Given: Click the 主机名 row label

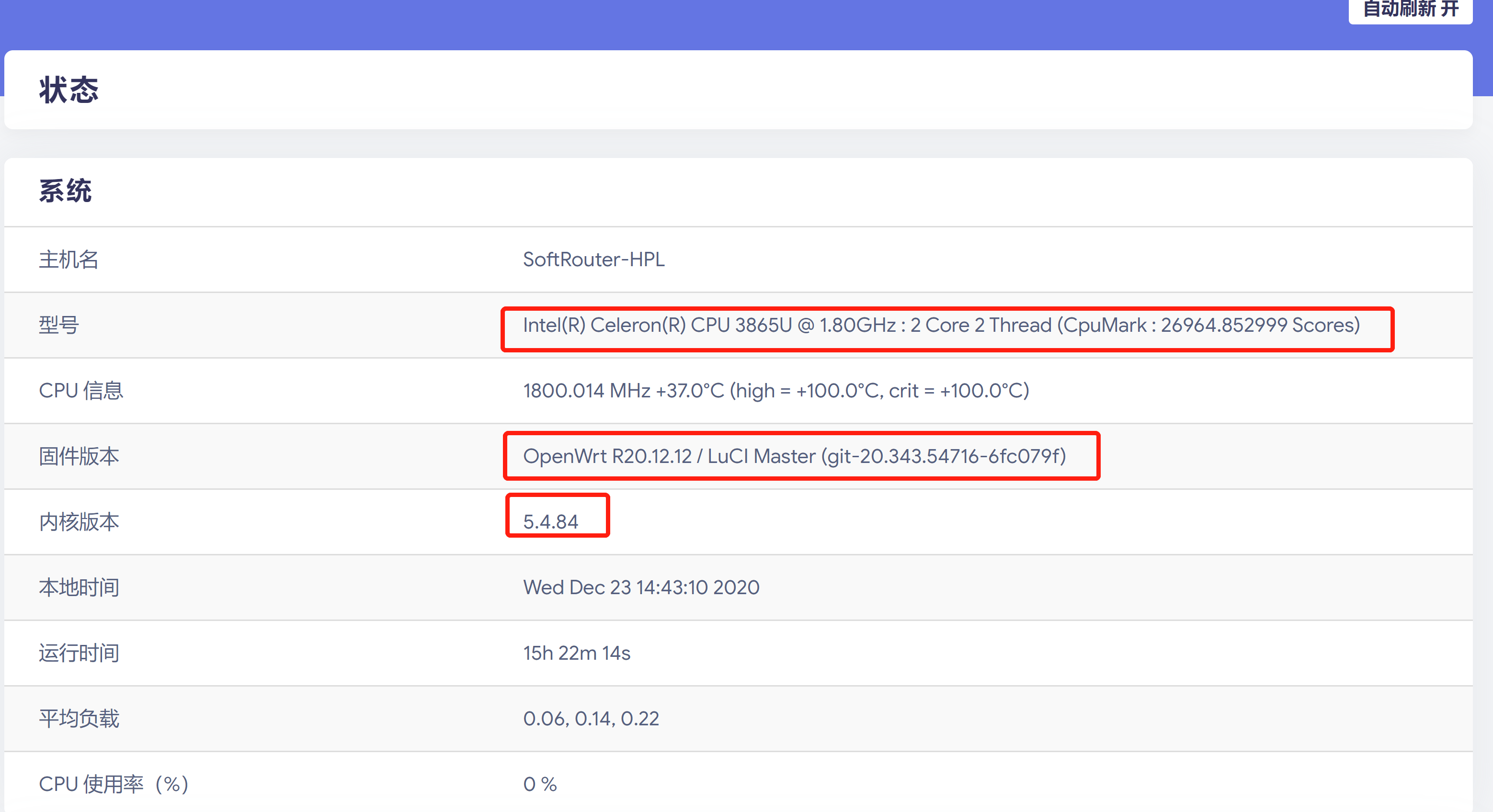Looking at the screenshot, I should tap(68, 259).
